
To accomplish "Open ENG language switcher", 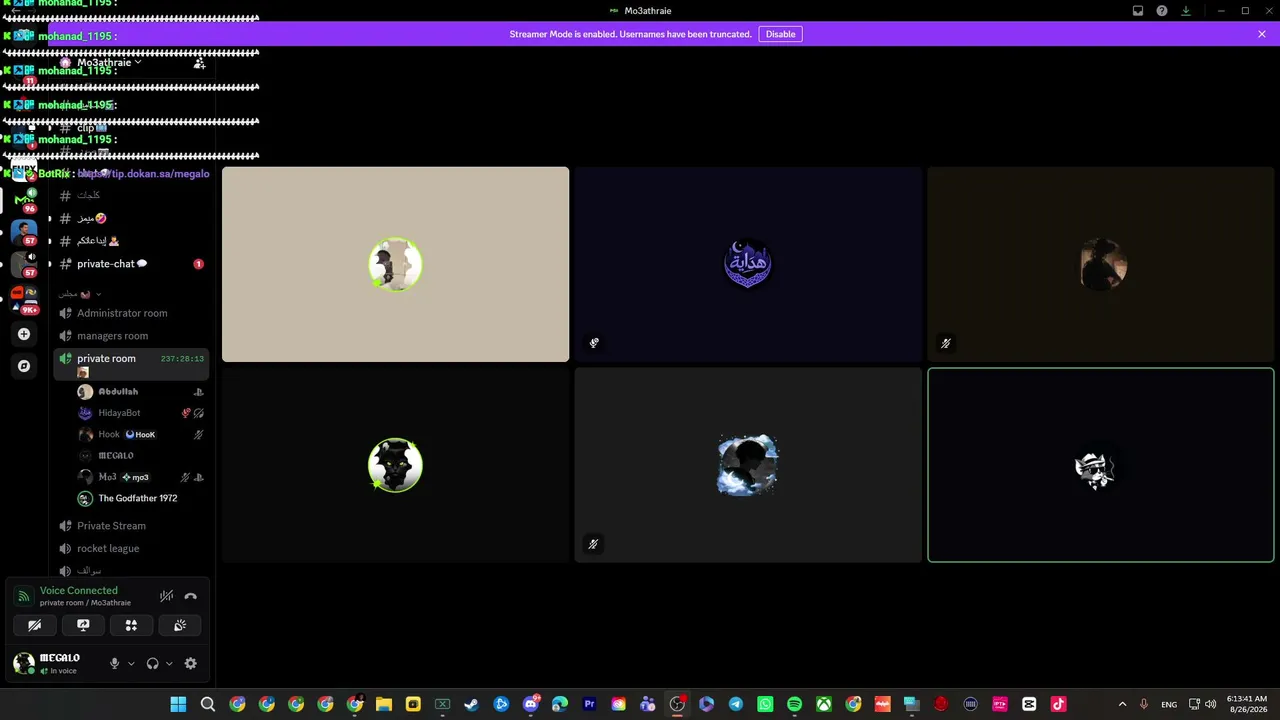I will tap(1168, 704).
